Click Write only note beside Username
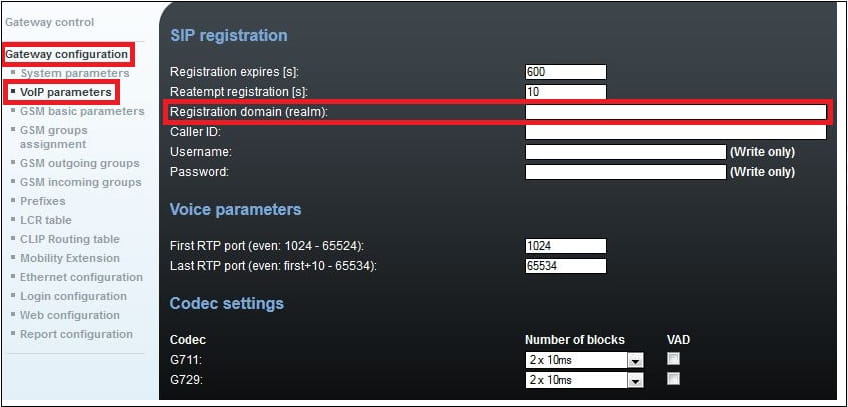This screenshot has width=848, height=407. (763, 152)
